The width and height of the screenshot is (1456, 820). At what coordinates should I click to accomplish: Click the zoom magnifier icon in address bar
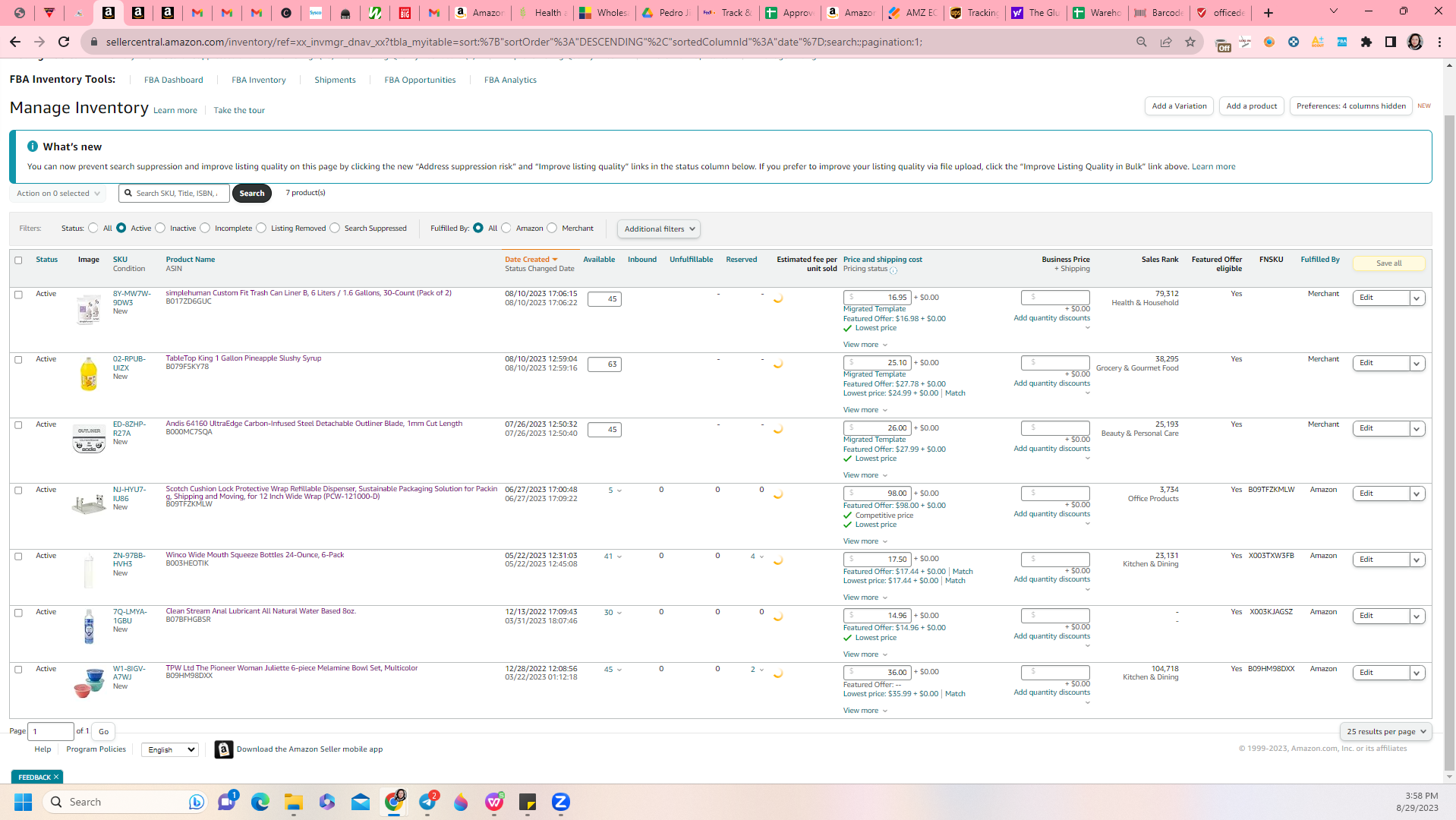[x=1142, y=42]
